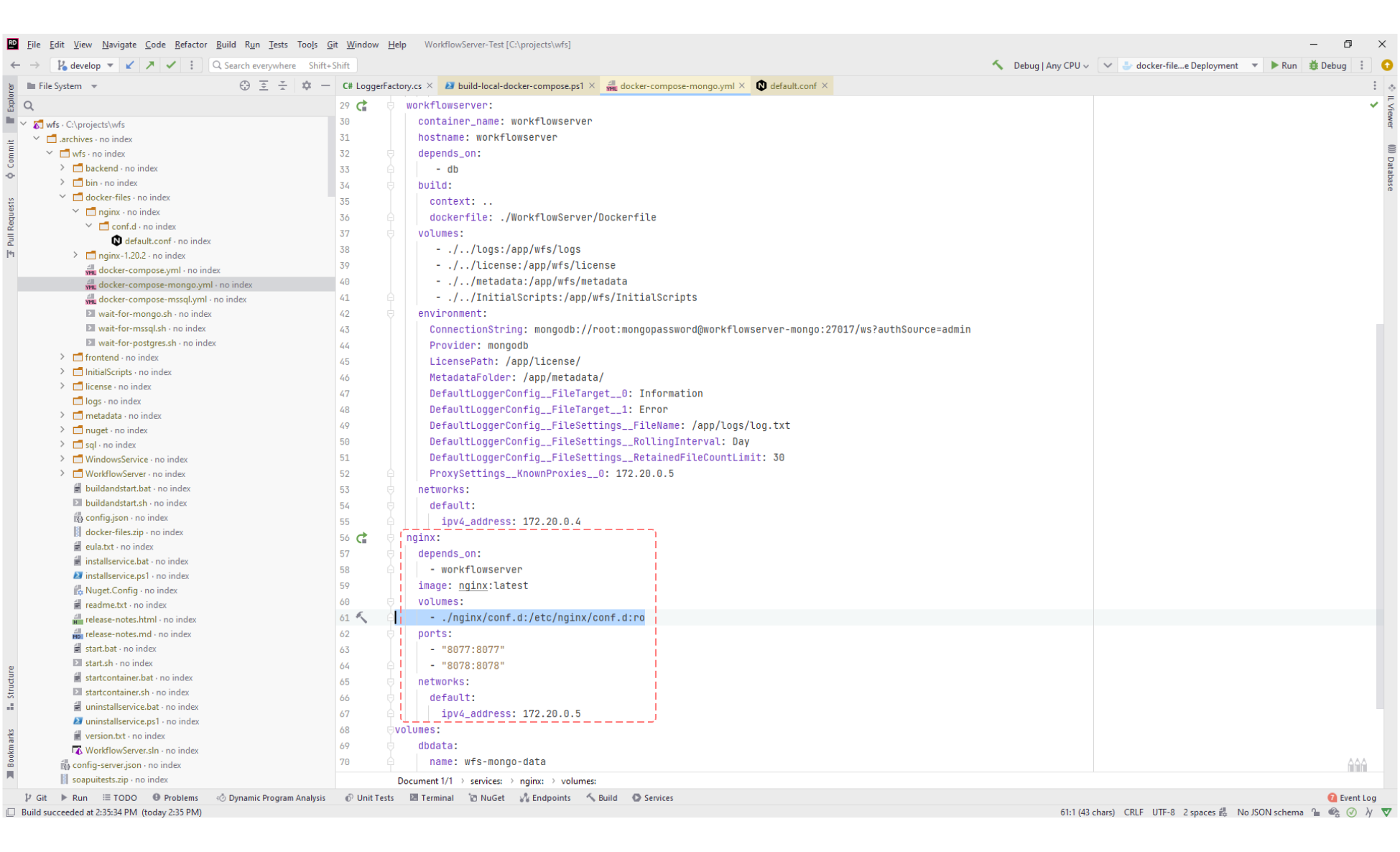This screenshot has height=852, width=1400.
Task: Click the Explorer search magnifier field
Action: pyautogui.click(x=176, y=106)
